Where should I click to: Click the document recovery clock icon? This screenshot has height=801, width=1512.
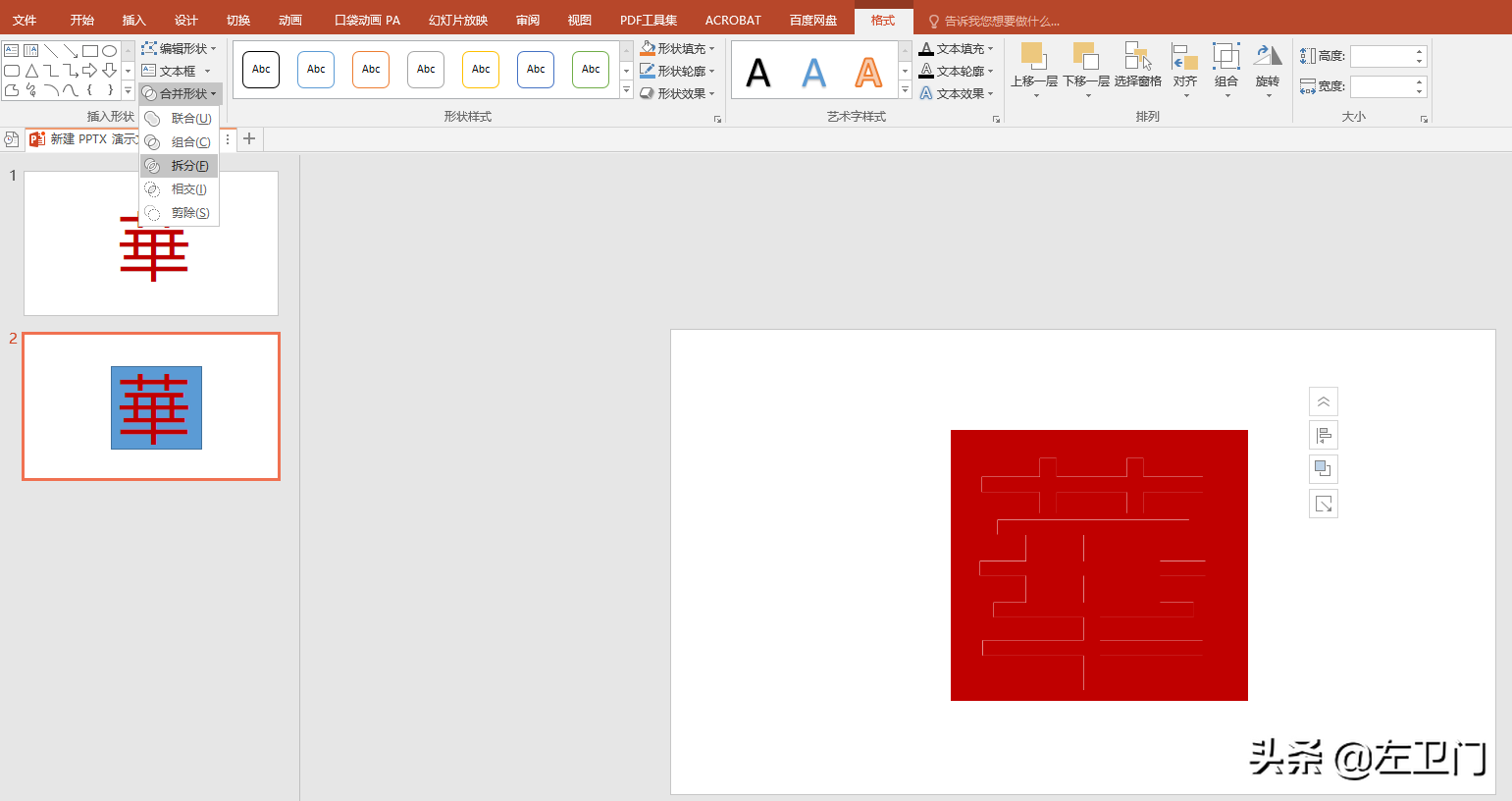tap(12, 138)
